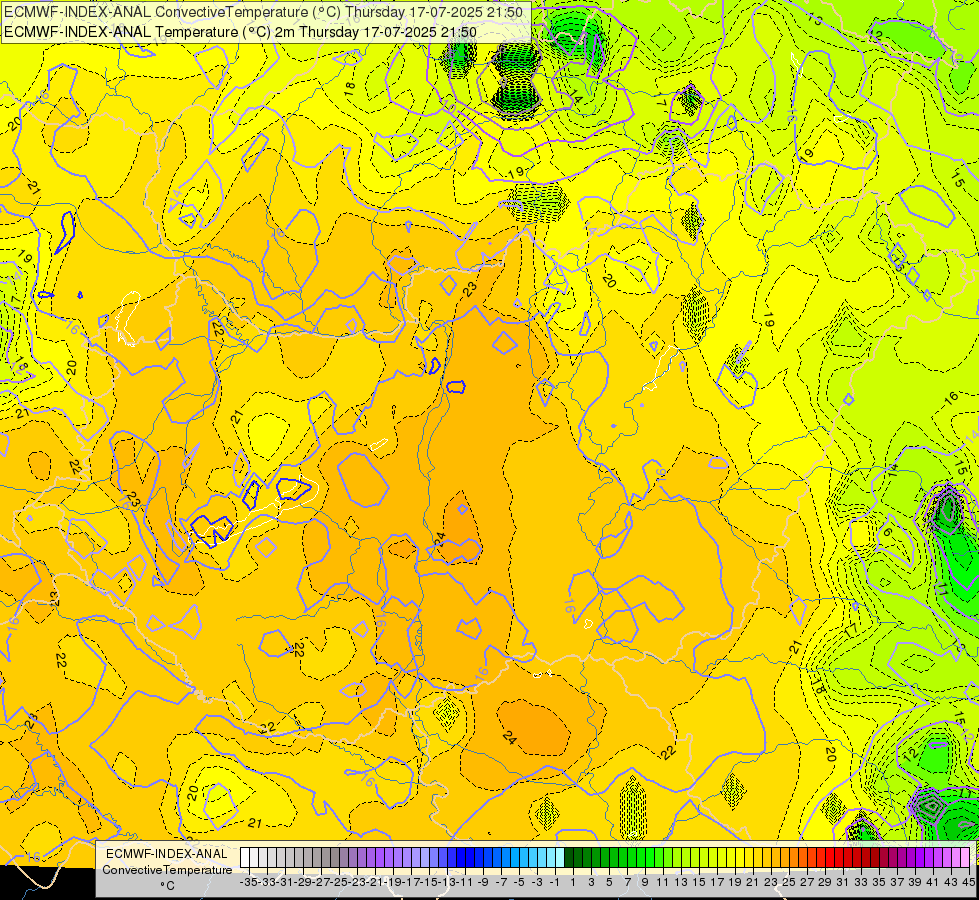Pick the white swatch above legend value -35

tap(245, 857)
